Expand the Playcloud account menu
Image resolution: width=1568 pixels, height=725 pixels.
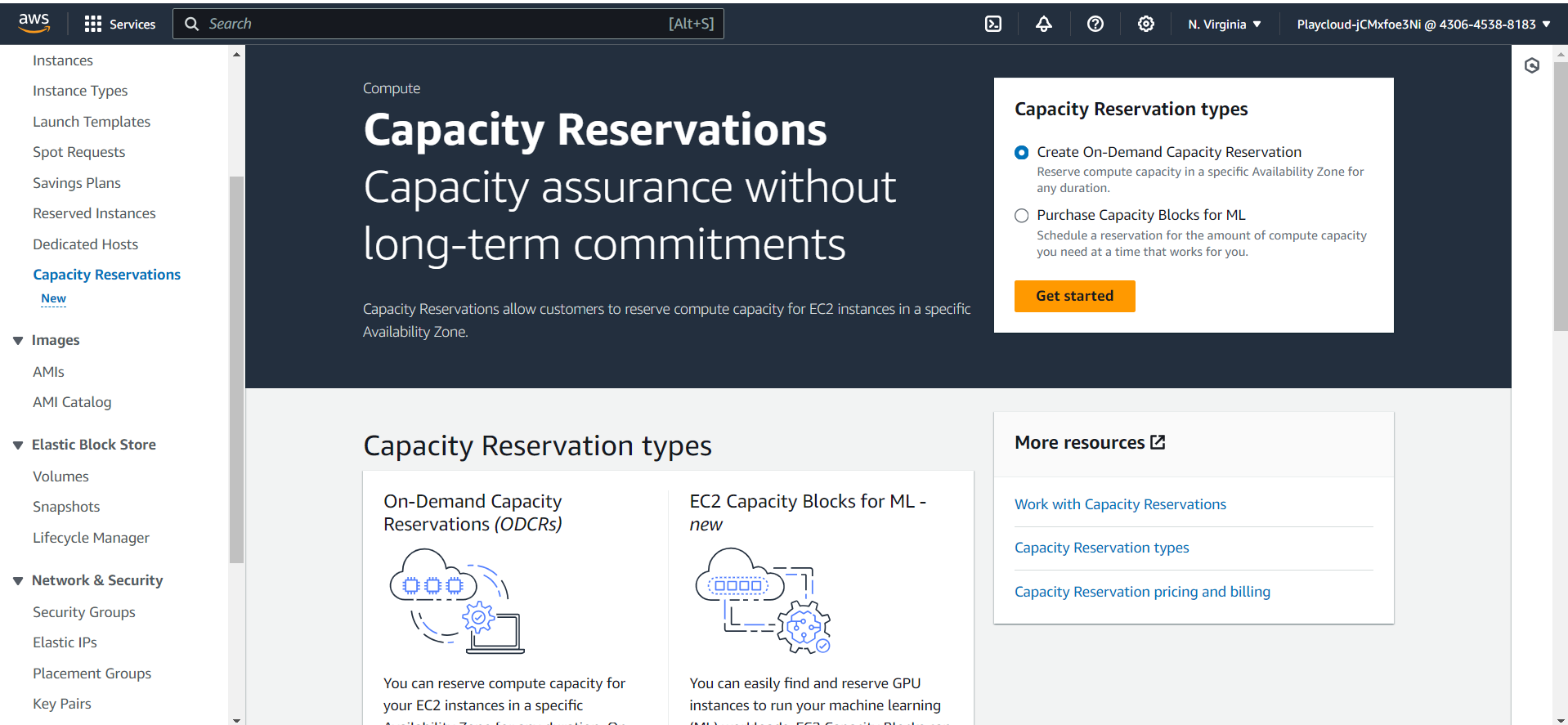[x=1422, y=24]
